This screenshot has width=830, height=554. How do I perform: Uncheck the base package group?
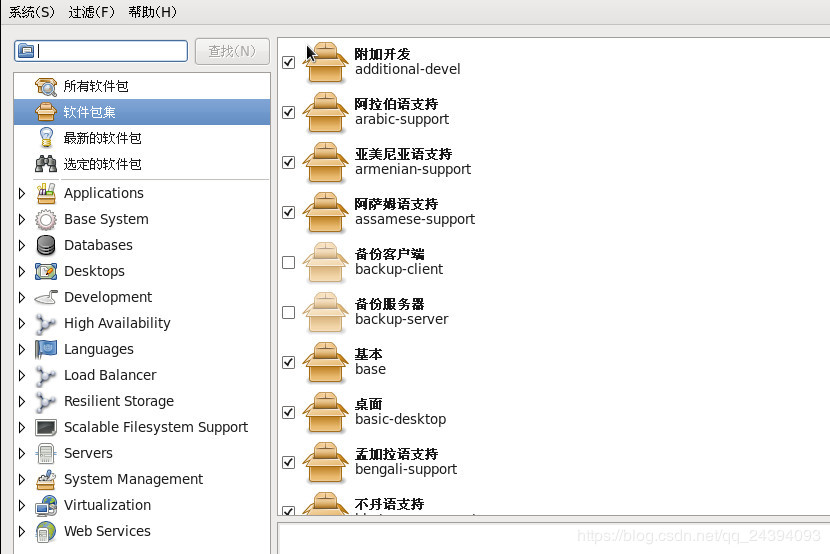(x=288, y=362)
